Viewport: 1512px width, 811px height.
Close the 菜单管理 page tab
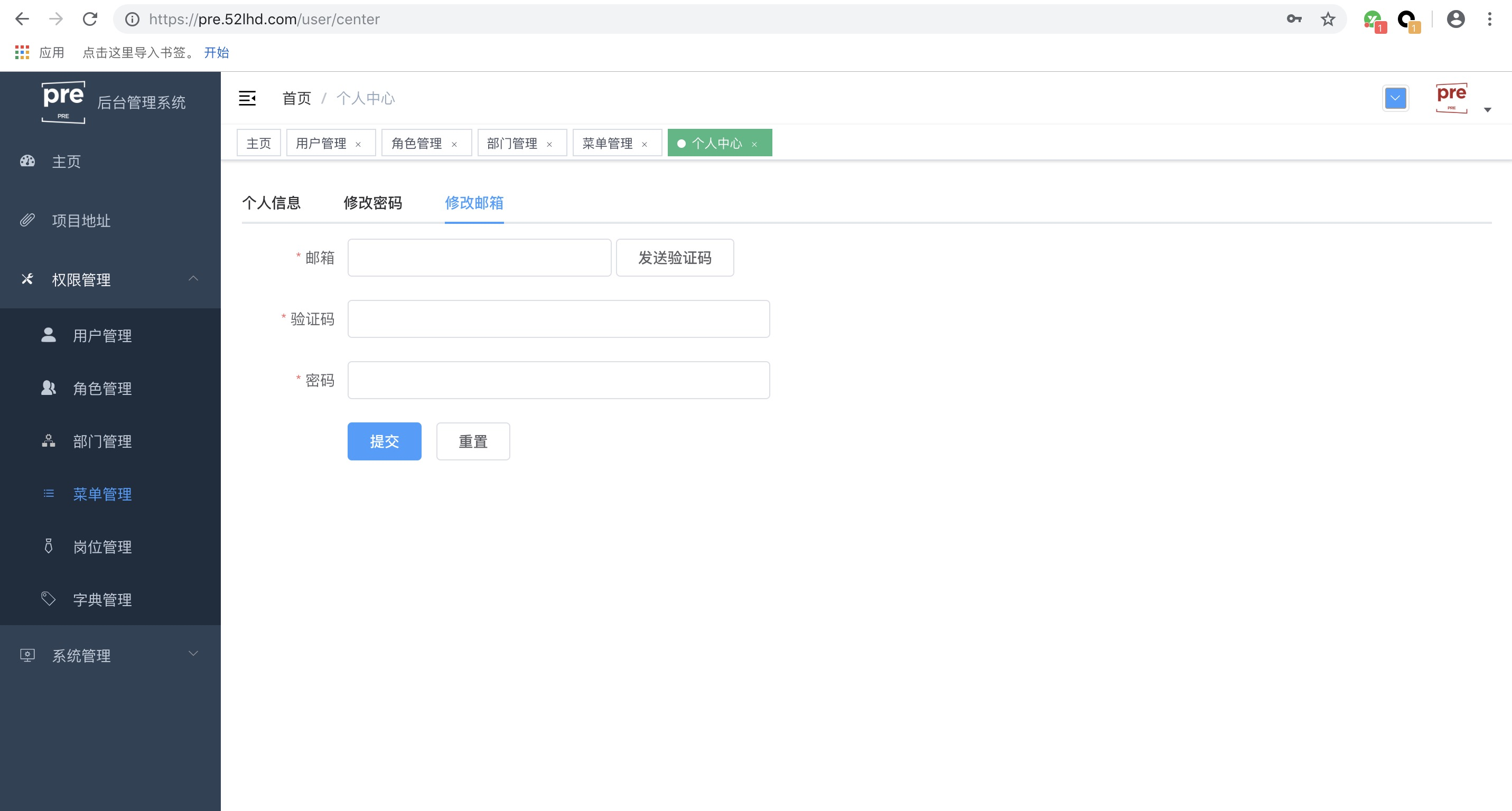(x=644, y=143)
